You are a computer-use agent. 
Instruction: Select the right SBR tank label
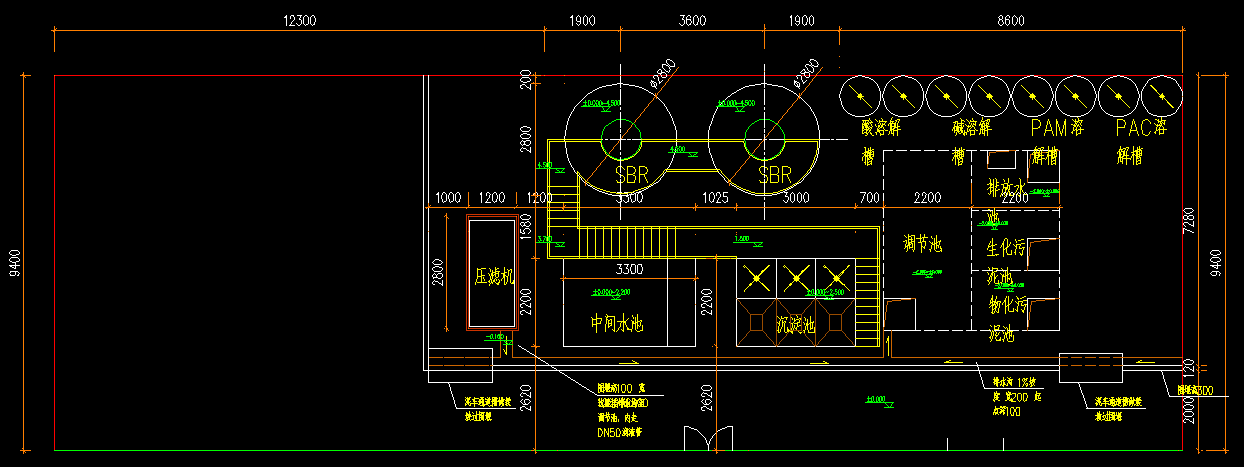click(x=775, y=175)
